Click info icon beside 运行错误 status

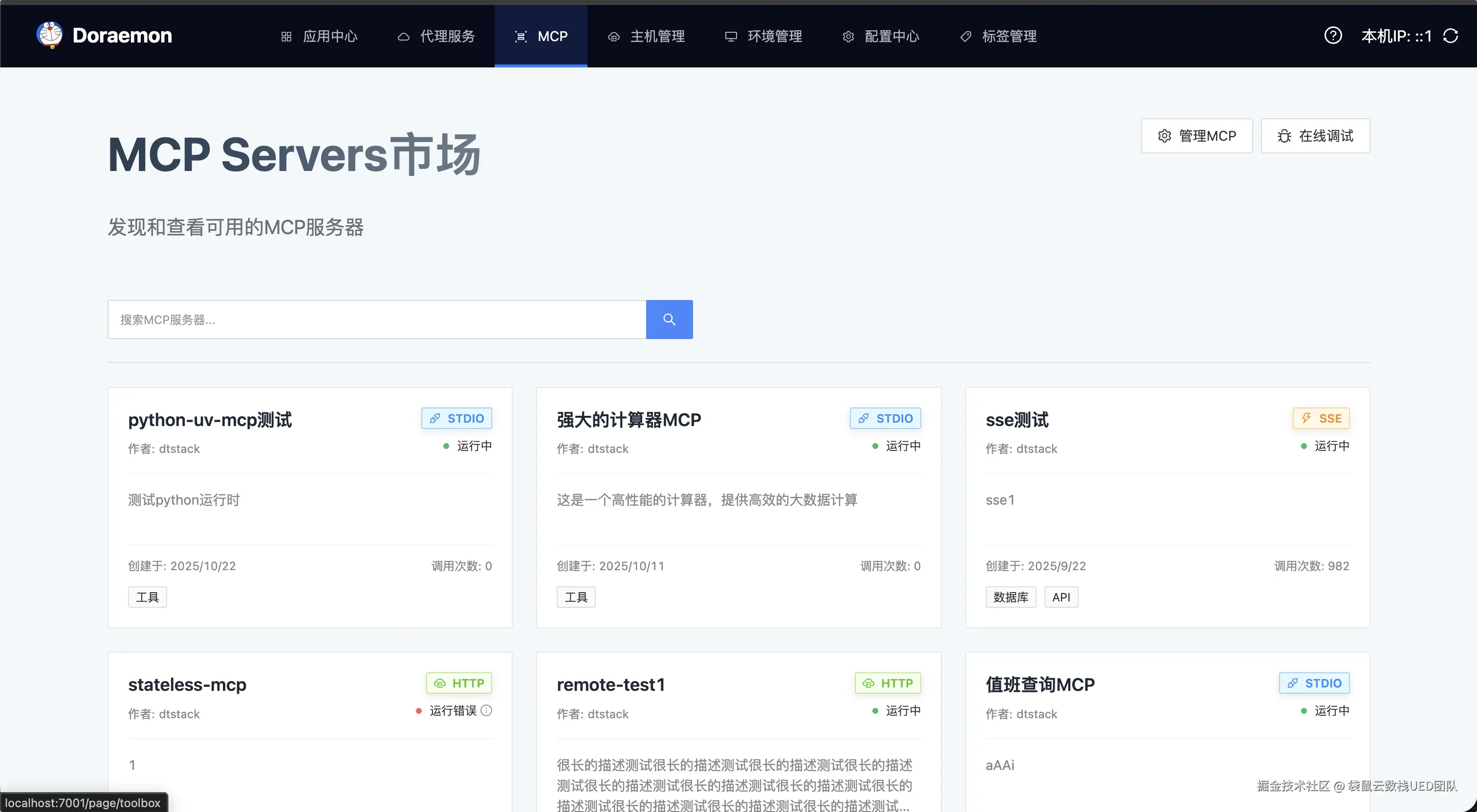pos(487,710)
